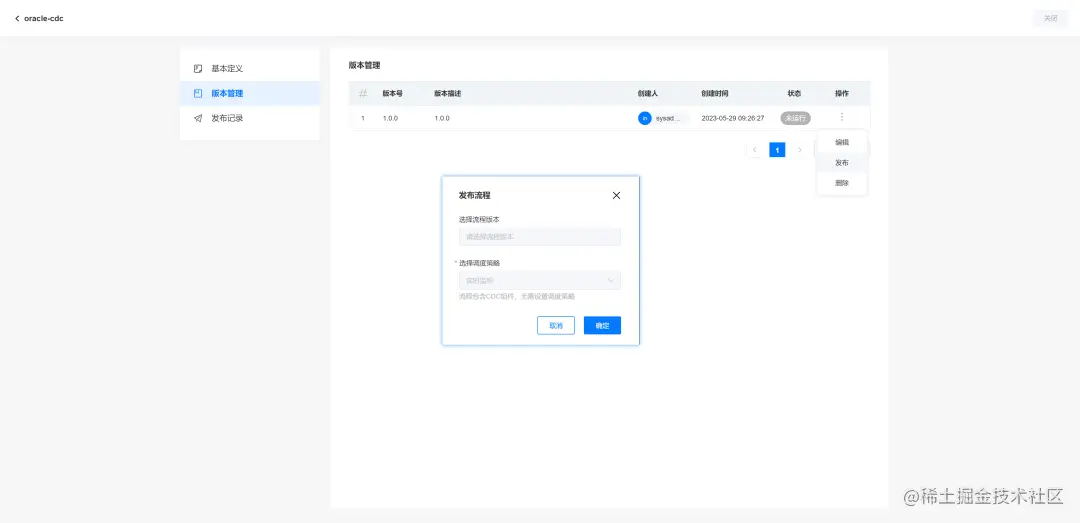Image resolution: width=1080 pixels, height=523 pixels.
Task: Click the 未运行 status badge
Action: [x=796, y=118]
